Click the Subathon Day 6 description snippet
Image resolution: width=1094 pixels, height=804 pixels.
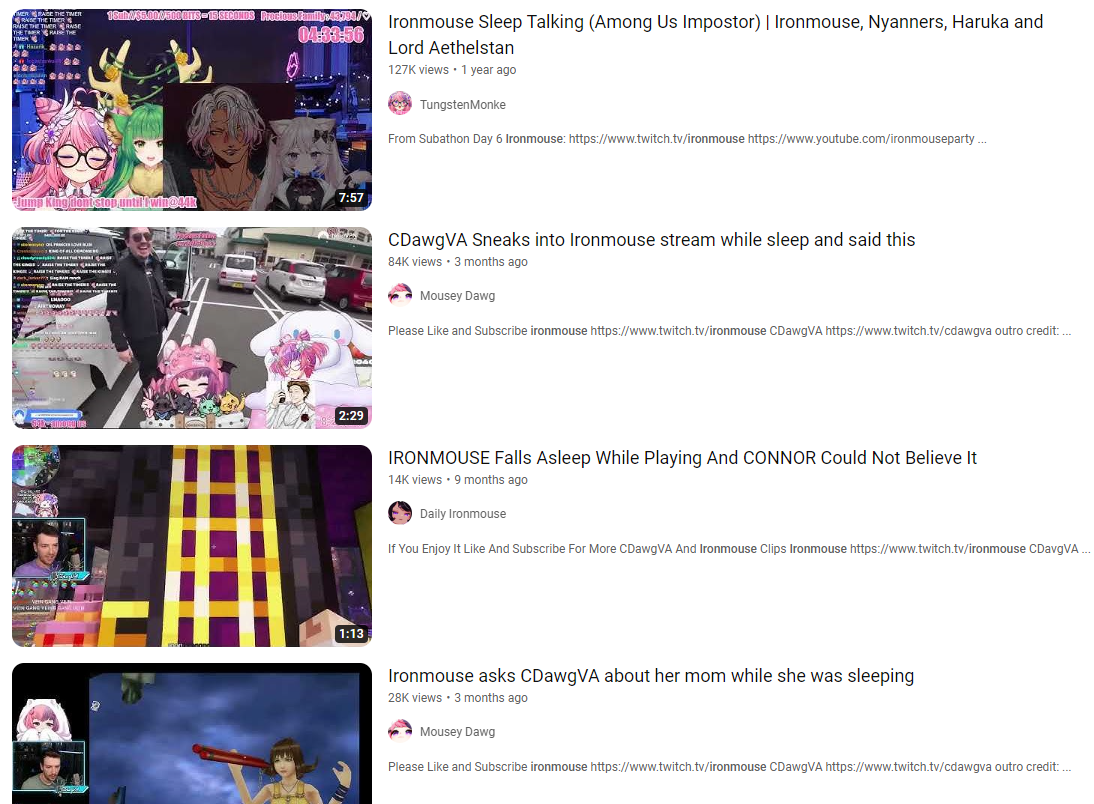tap(687, 139)
